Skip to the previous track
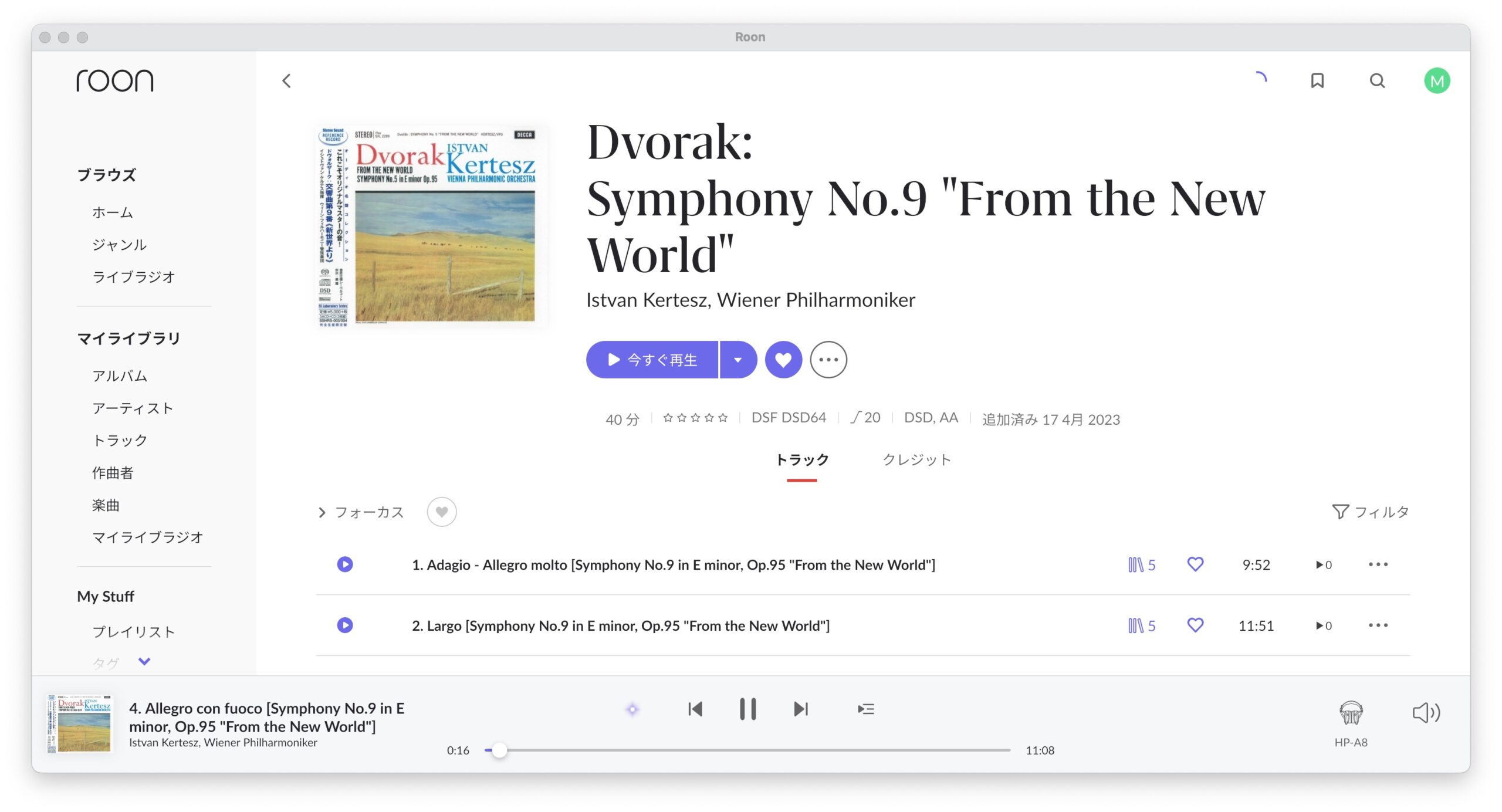This screenshot has width=1502, height=812. (695, 709)
